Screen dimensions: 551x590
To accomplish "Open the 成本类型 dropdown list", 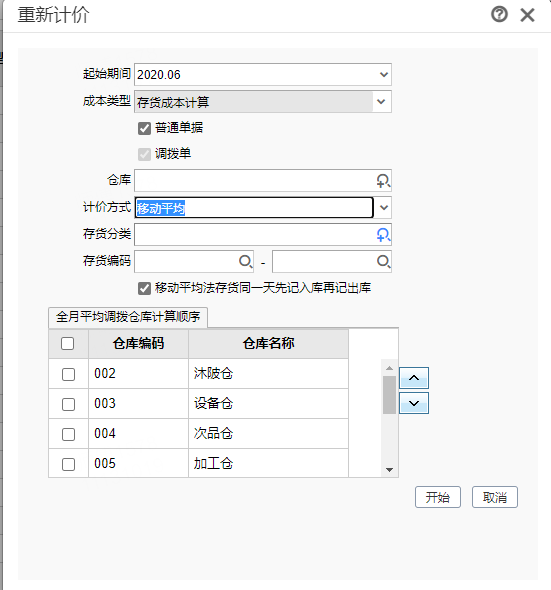I will coord(381,102).
